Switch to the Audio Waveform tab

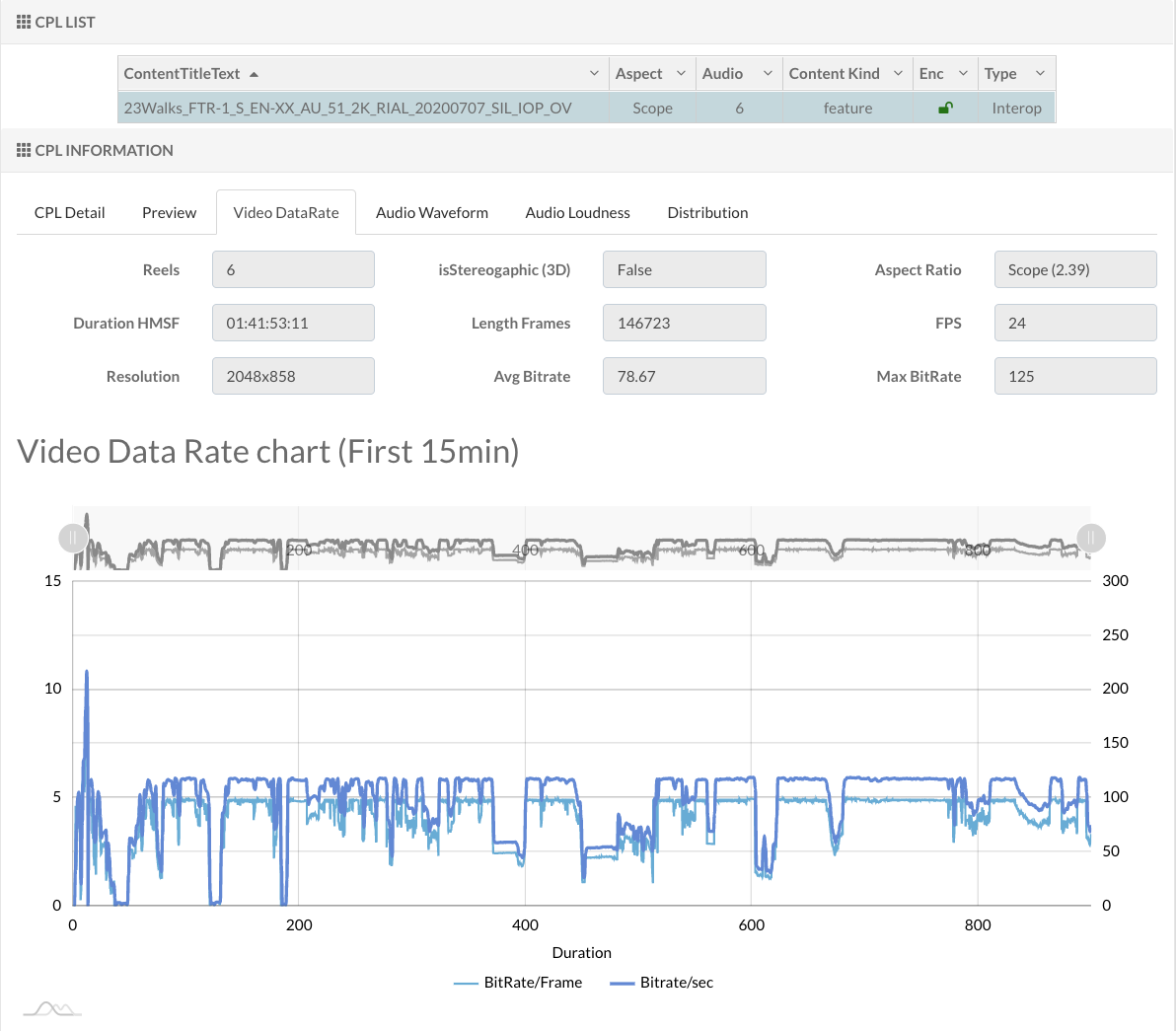[431, 212]
